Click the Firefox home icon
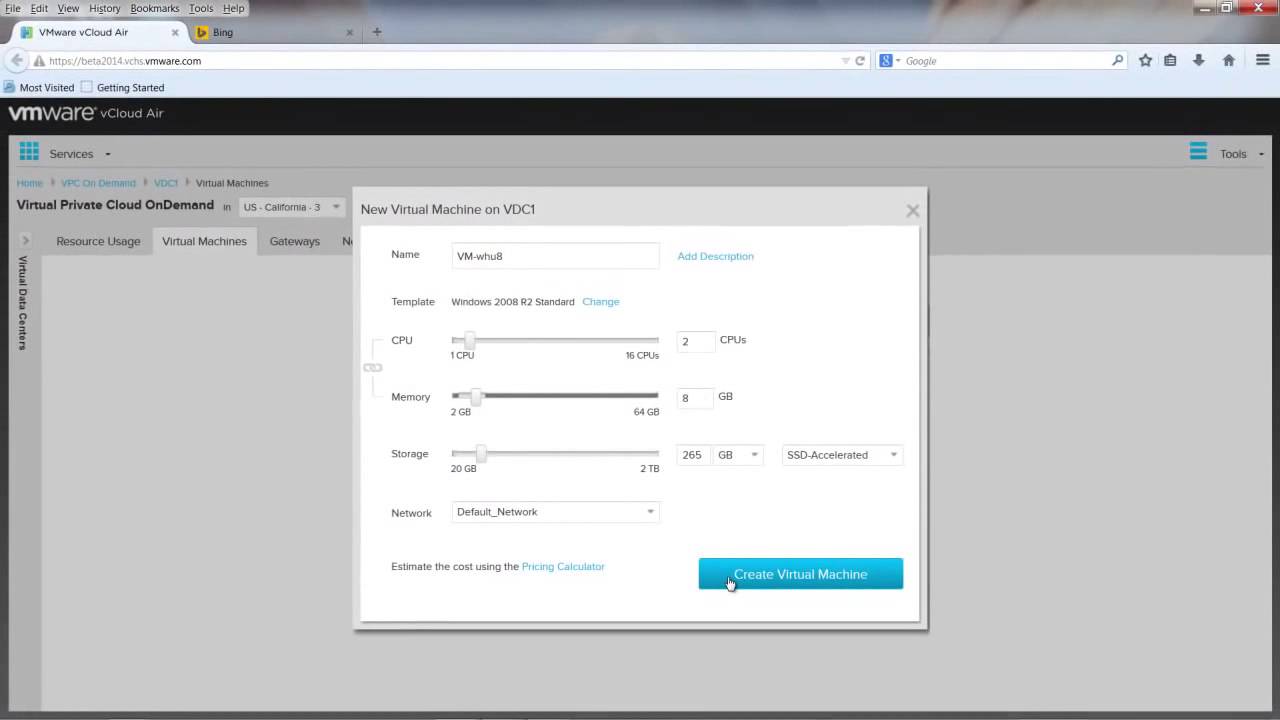Viewport: 1280px width, 720px height. pyautogui.click(x=1229, y=60)
